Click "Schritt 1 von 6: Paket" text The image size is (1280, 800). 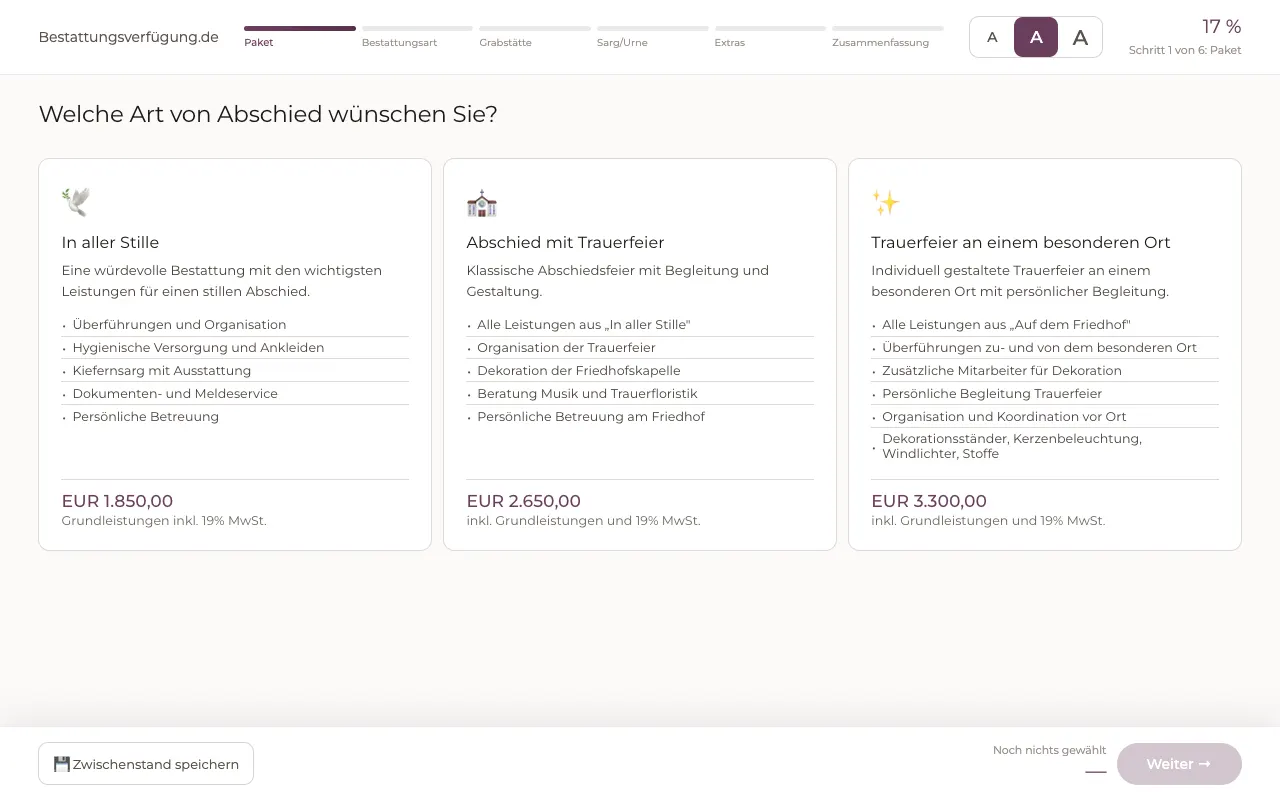click(x=1185, y=50)
